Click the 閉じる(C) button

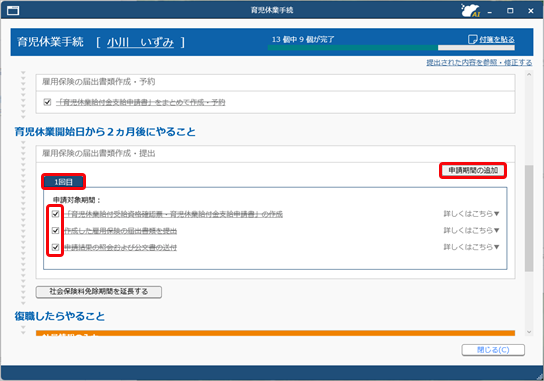click(493, 350)
